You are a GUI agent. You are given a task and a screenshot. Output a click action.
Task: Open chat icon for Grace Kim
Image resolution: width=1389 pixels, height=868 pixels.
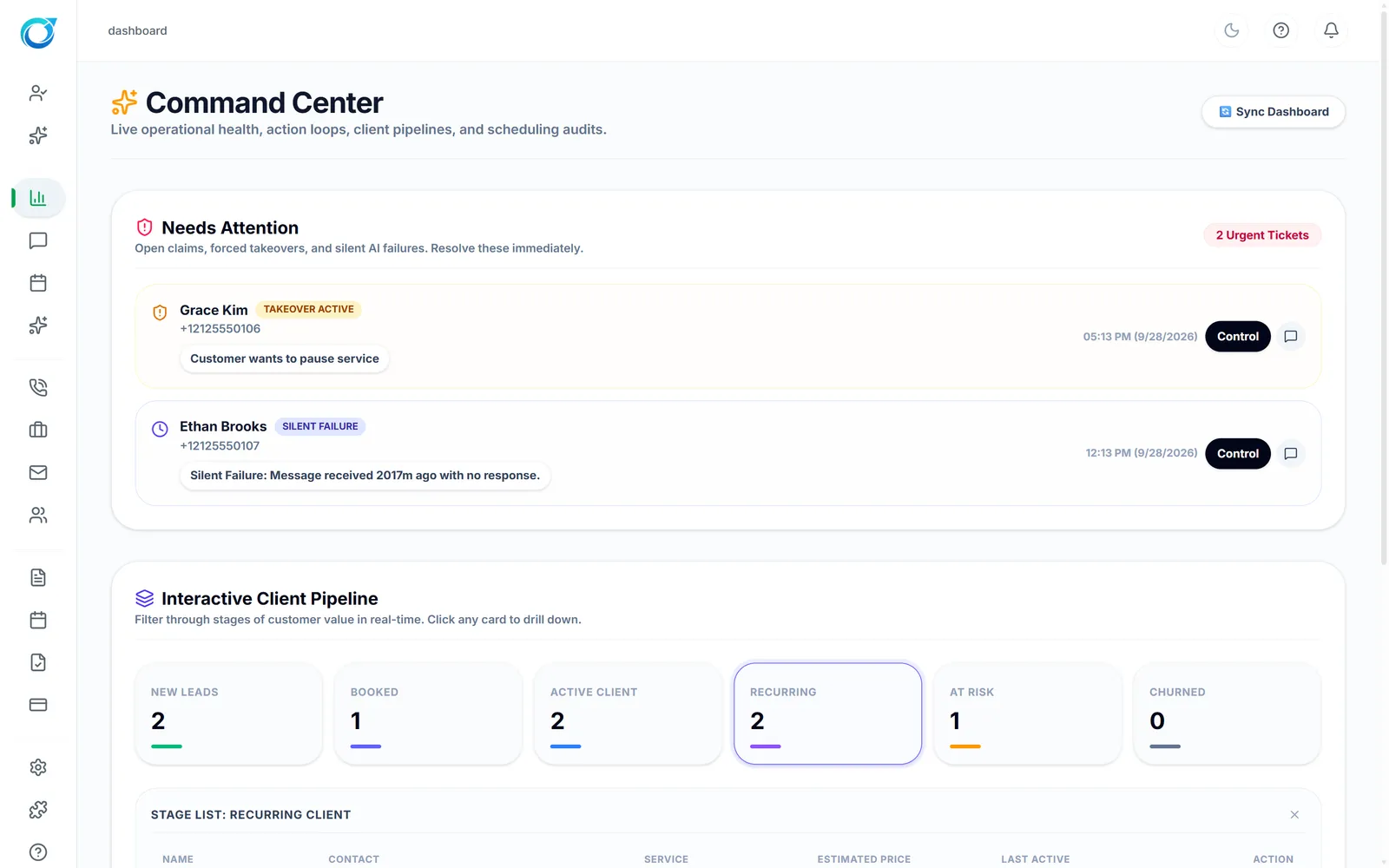point(1291,337)
